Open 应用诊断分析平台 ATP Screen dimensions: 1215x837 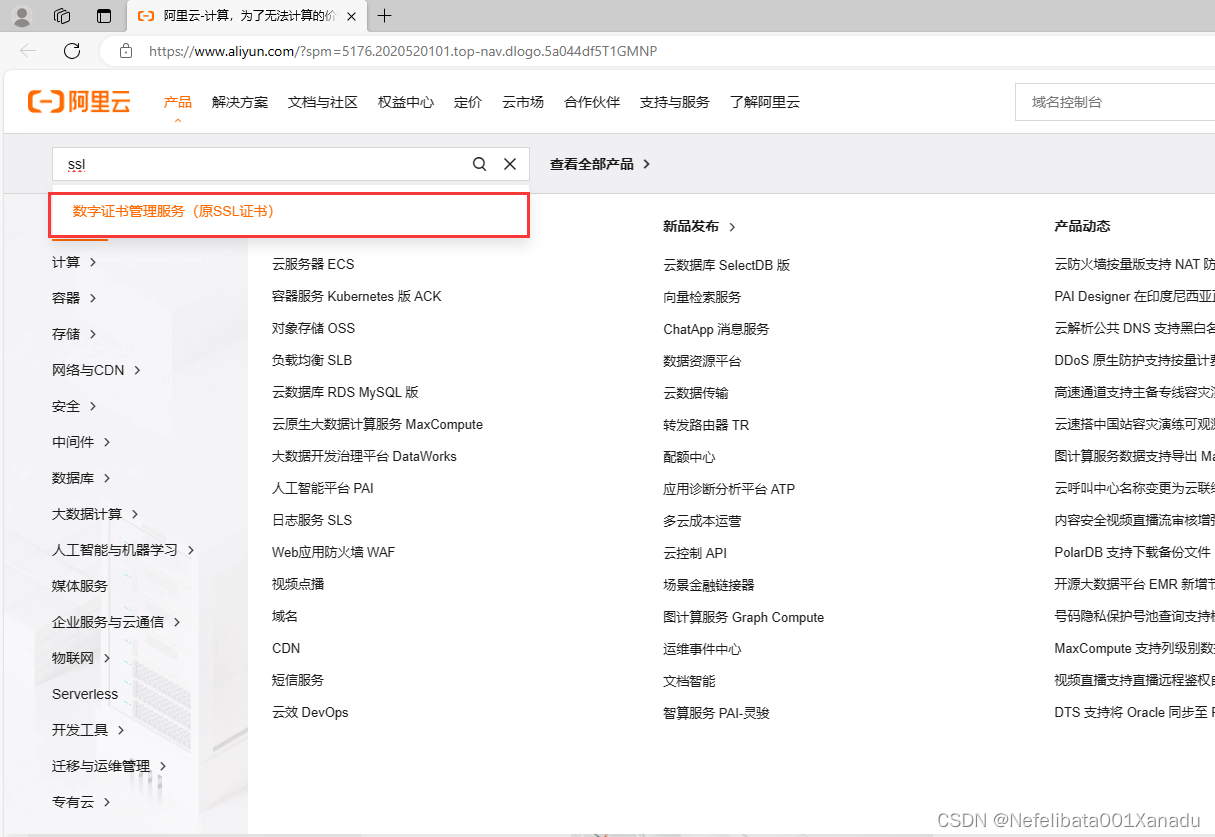(729, 489)
